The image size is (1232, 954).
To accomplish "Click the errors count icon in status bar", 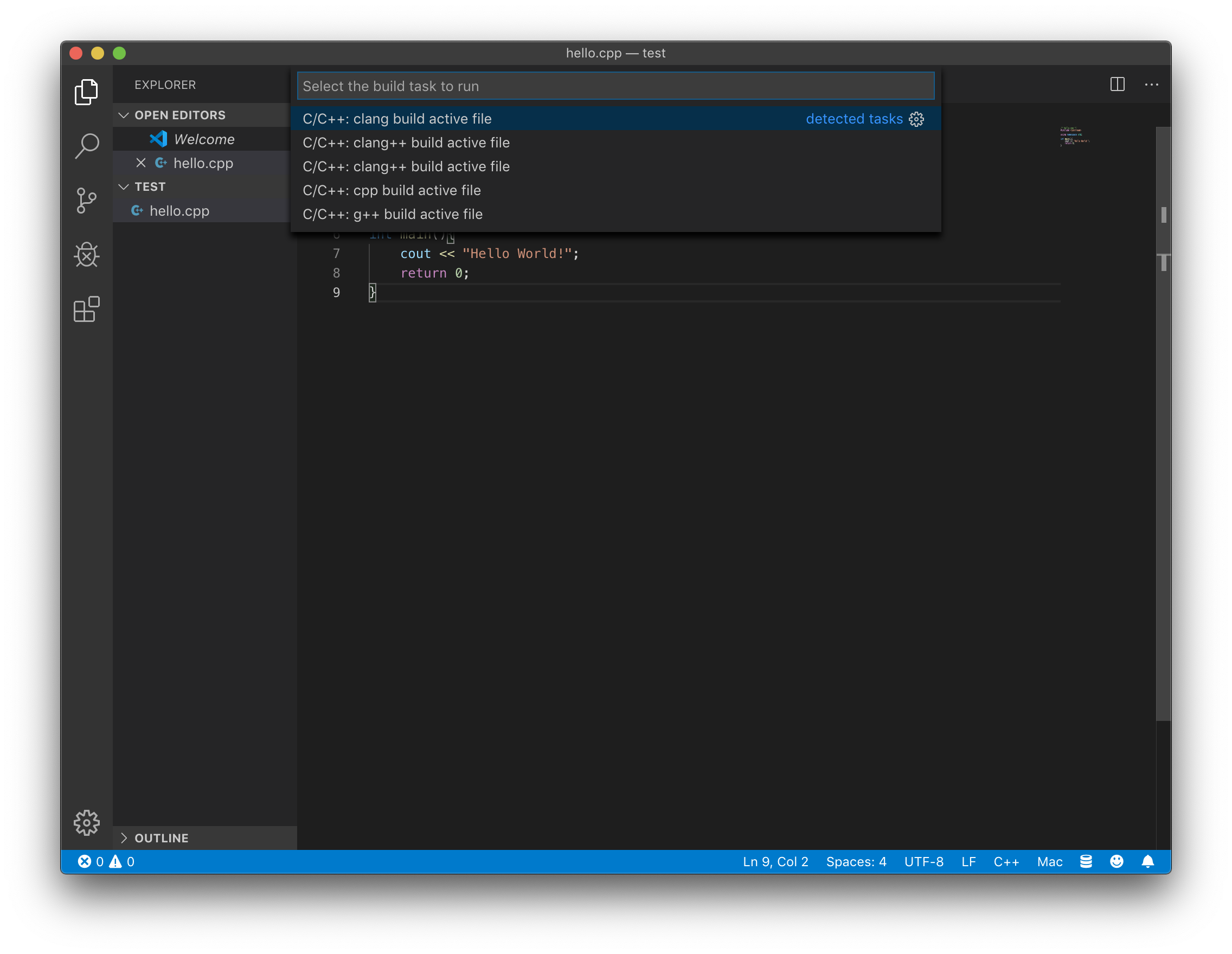I will click(85, 861).
